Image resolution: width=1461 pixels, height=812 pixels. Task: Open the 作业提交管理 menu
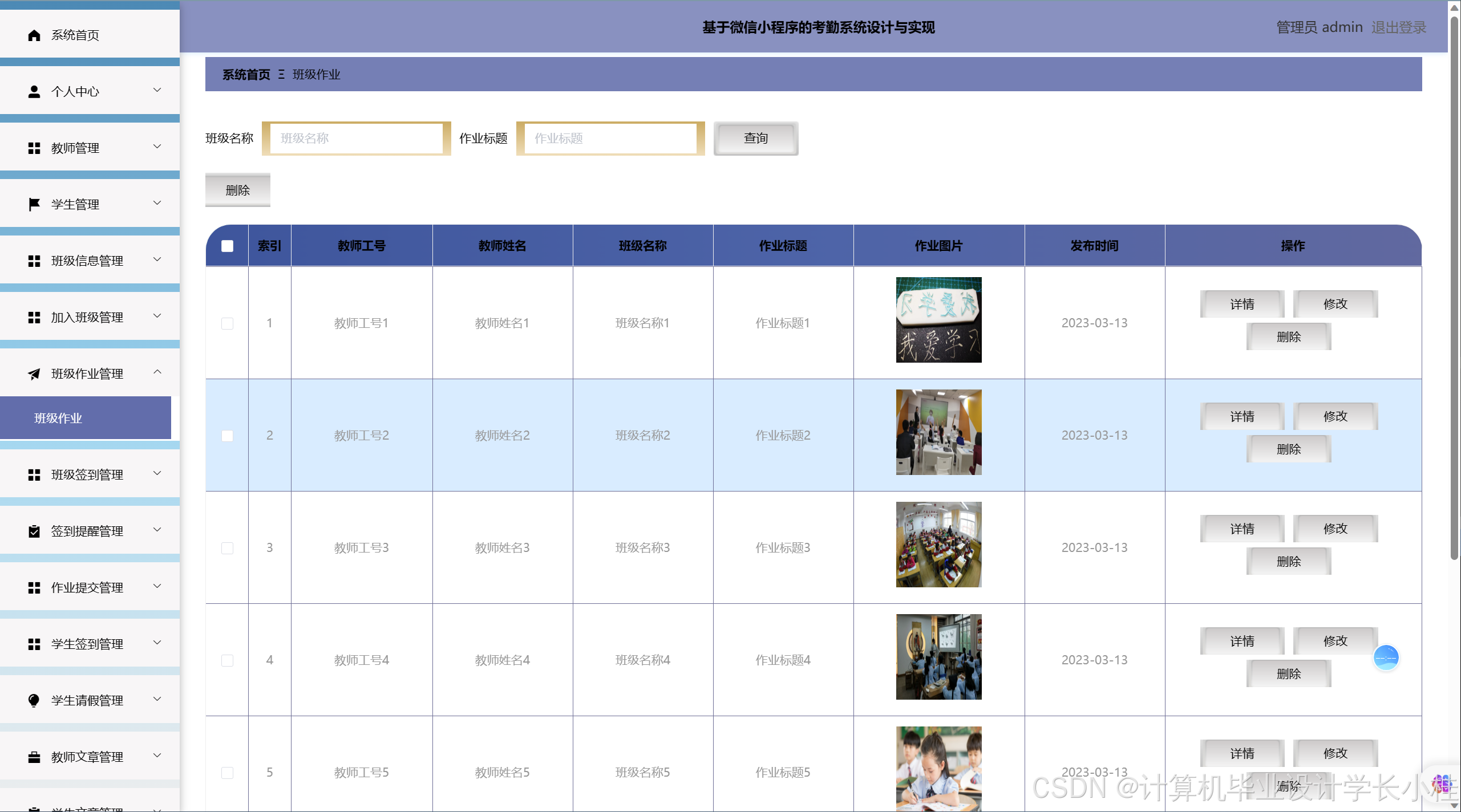click(x=87, y=588)
